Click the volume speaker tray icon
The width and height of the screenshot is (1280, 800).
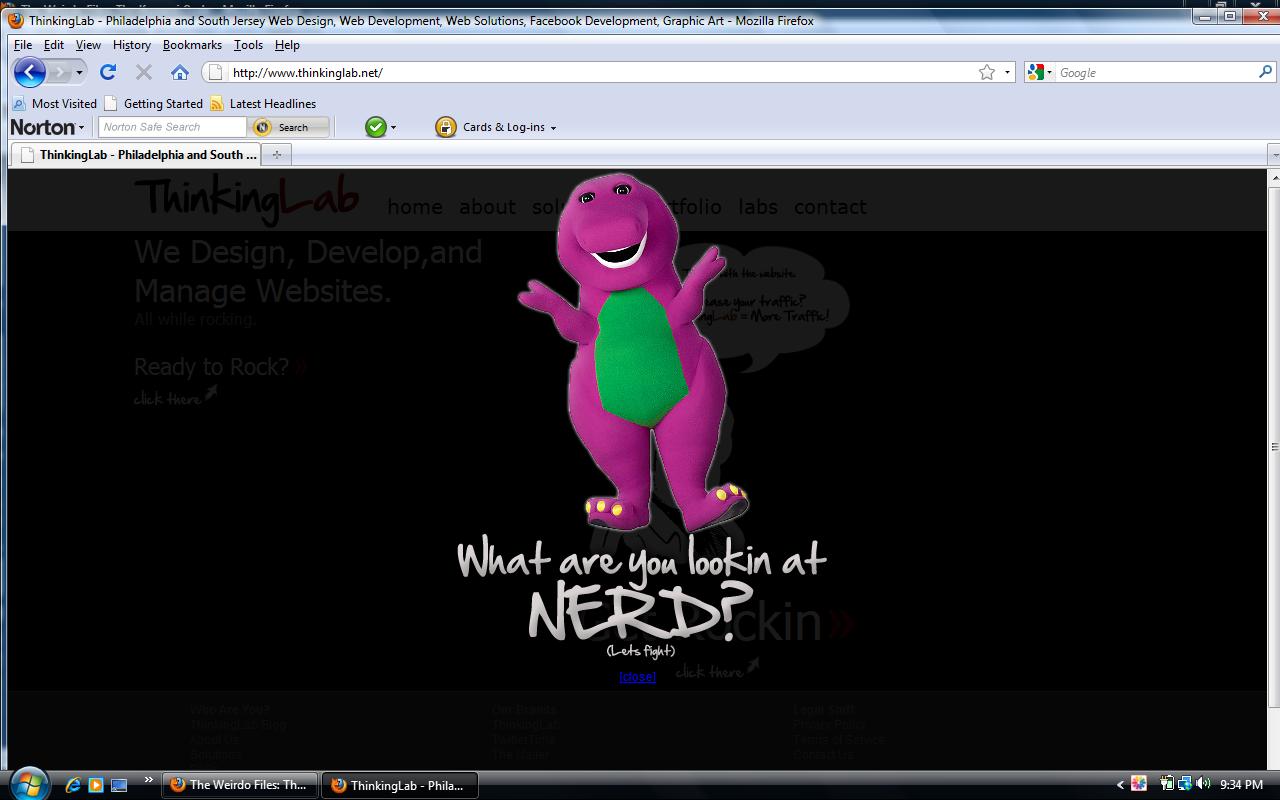click(x=1203, y=784)
